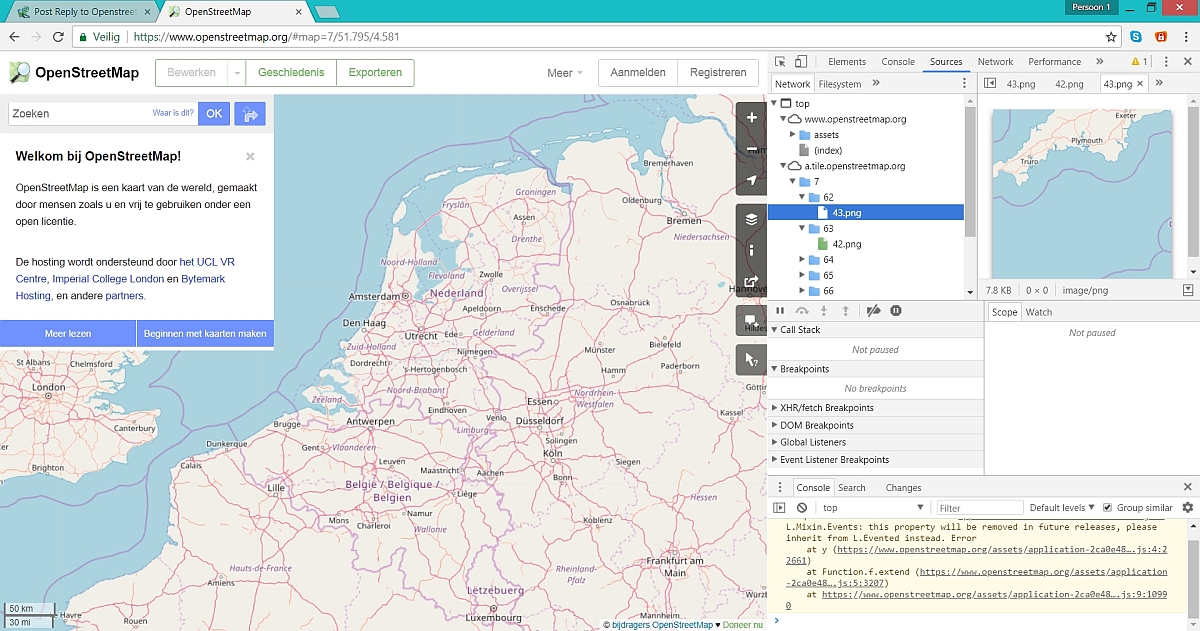Switch to the Filesystem navigator tab
Screen dimensions: 1200x631
840,84
